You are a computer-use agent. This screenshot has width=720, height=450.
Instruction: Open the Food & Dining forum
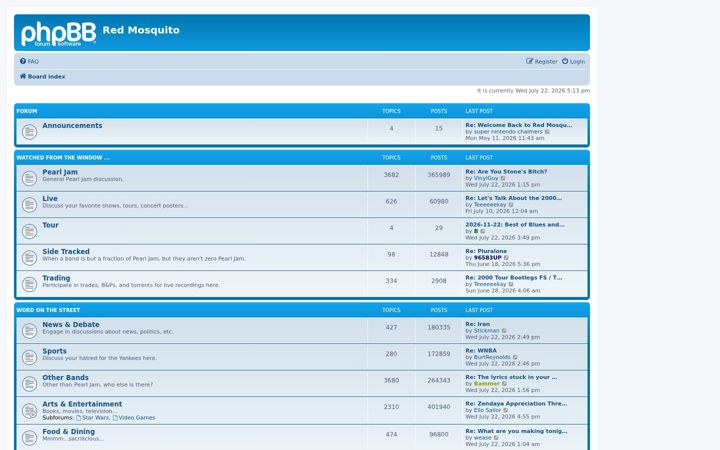click(x=68, y=432)
